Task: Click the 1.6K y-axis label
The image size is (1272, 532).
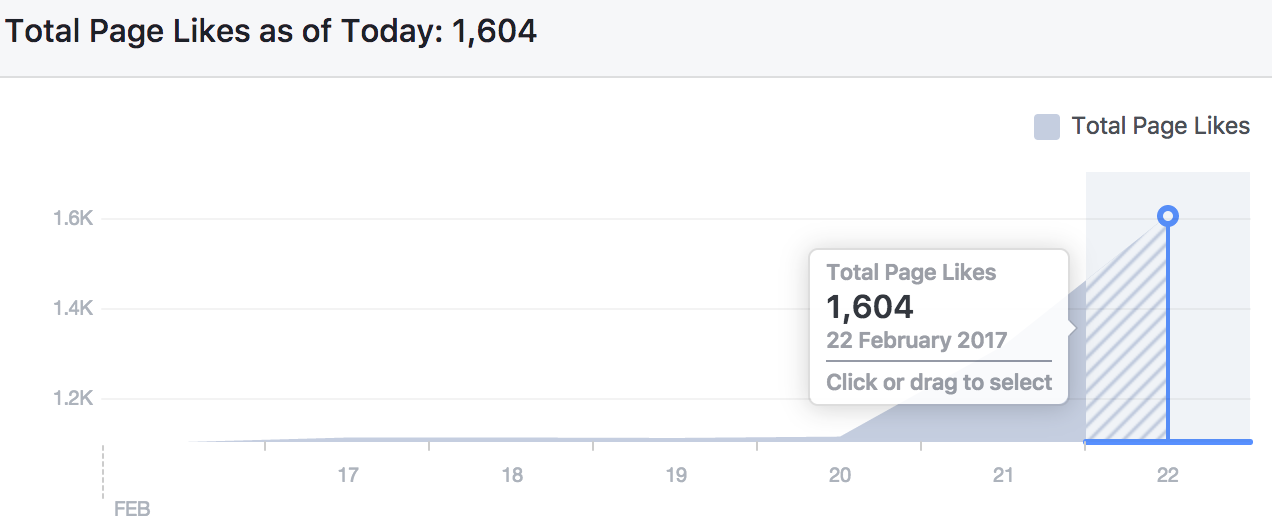Action: 73,218
